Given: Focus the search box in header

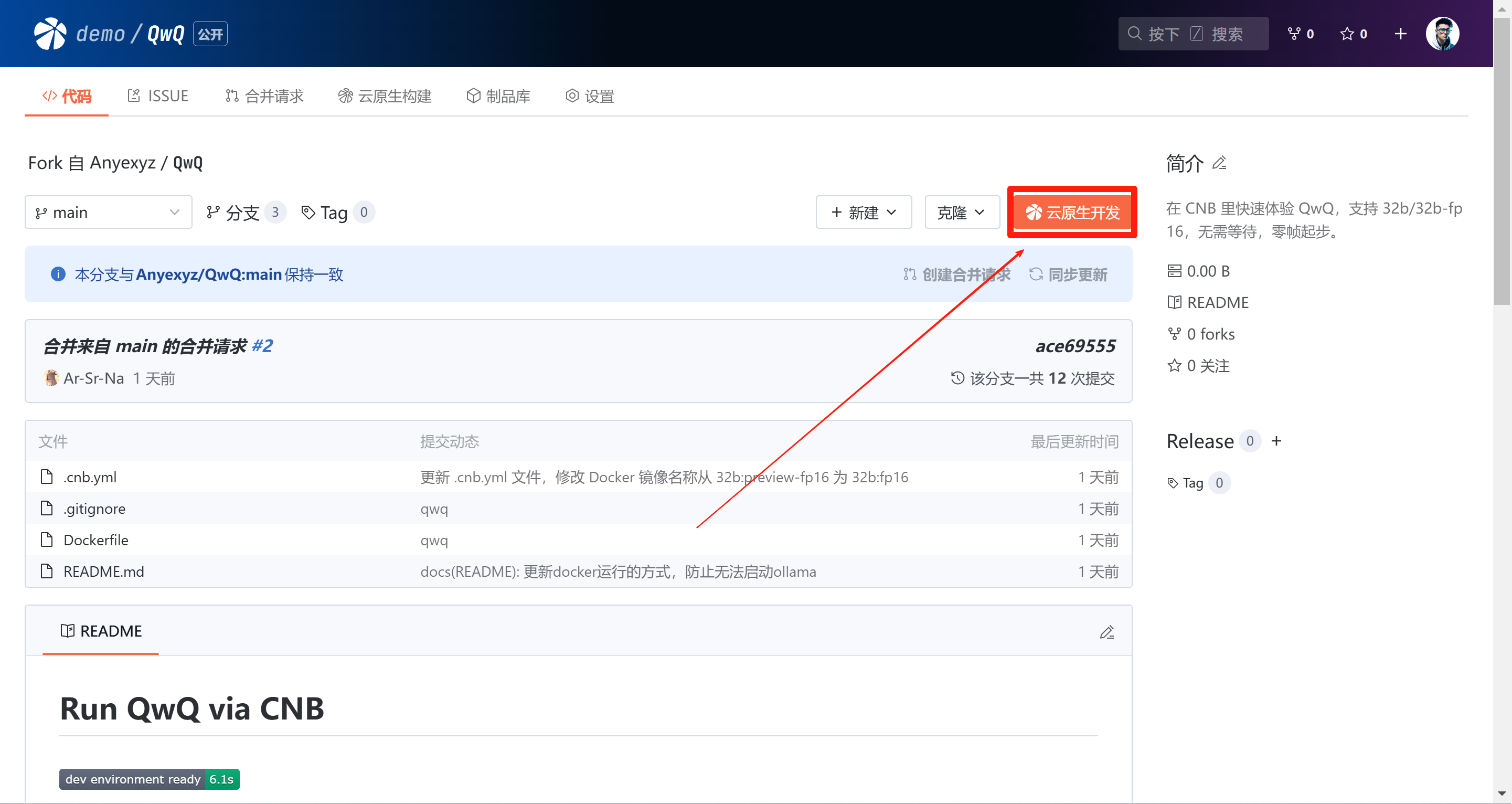Looking at the screenshot, I should [1192, 34].
